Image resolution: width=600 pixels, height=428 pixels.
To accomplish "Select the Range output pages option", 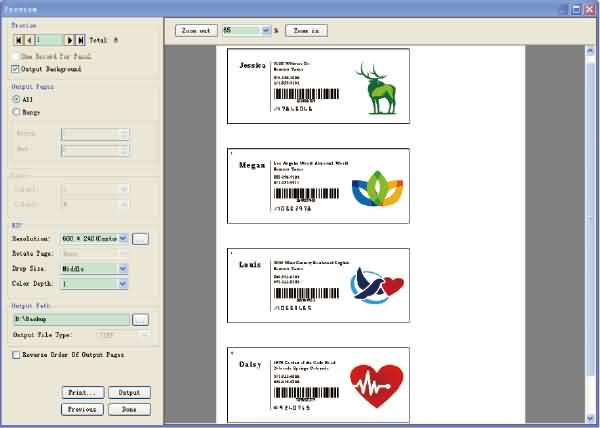I will tap(16, 112).
